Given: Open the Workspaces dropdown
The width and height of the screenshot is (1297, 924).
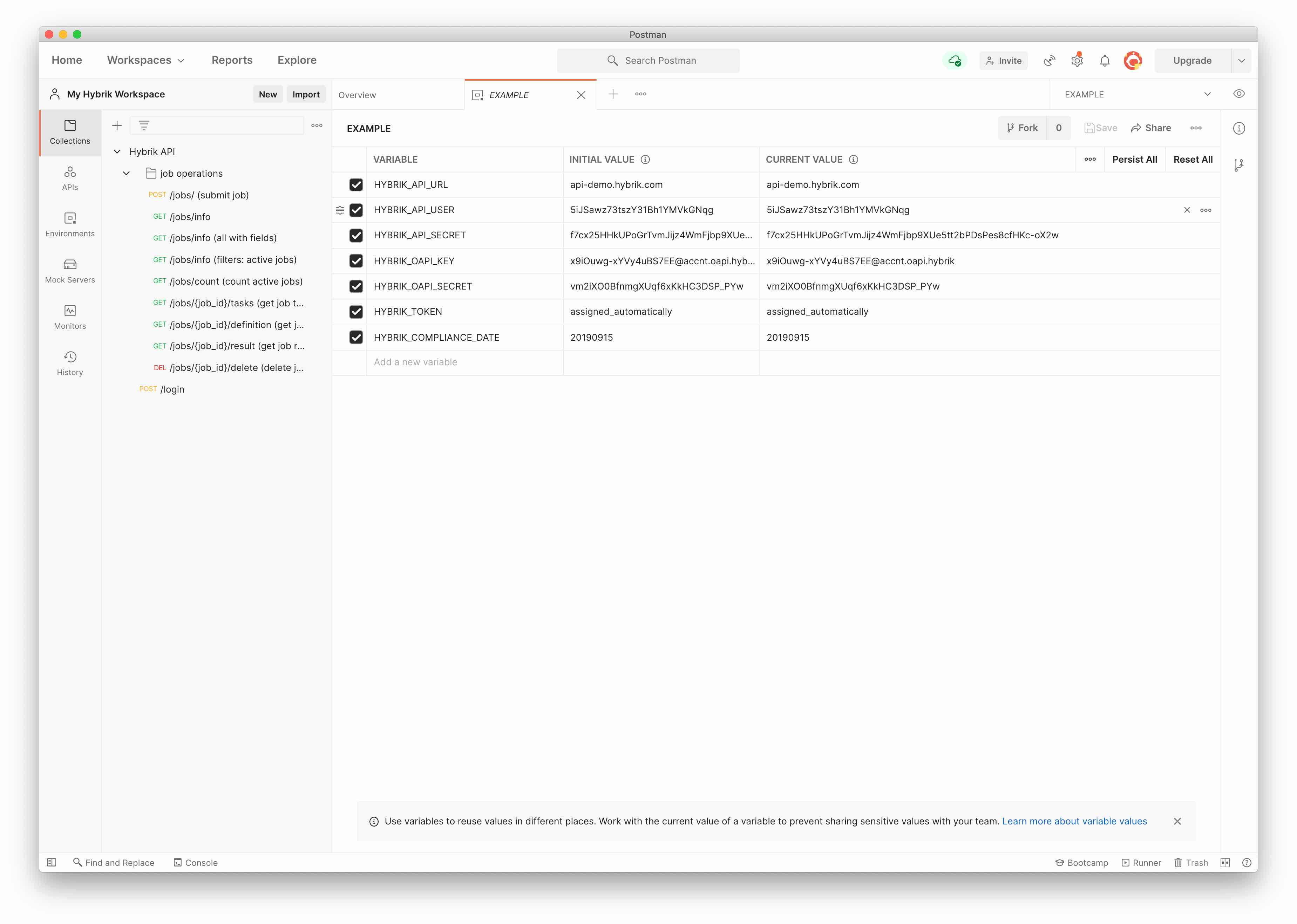Looking at the screenshot, I should pos(145,60).
